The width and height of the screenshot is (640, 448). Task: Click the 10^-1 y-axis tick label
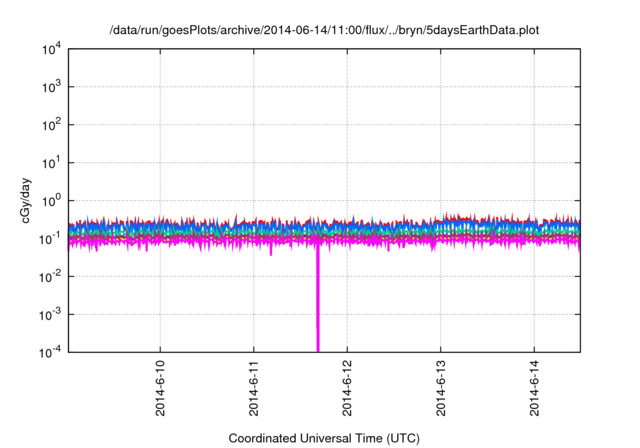pos(52,238)
